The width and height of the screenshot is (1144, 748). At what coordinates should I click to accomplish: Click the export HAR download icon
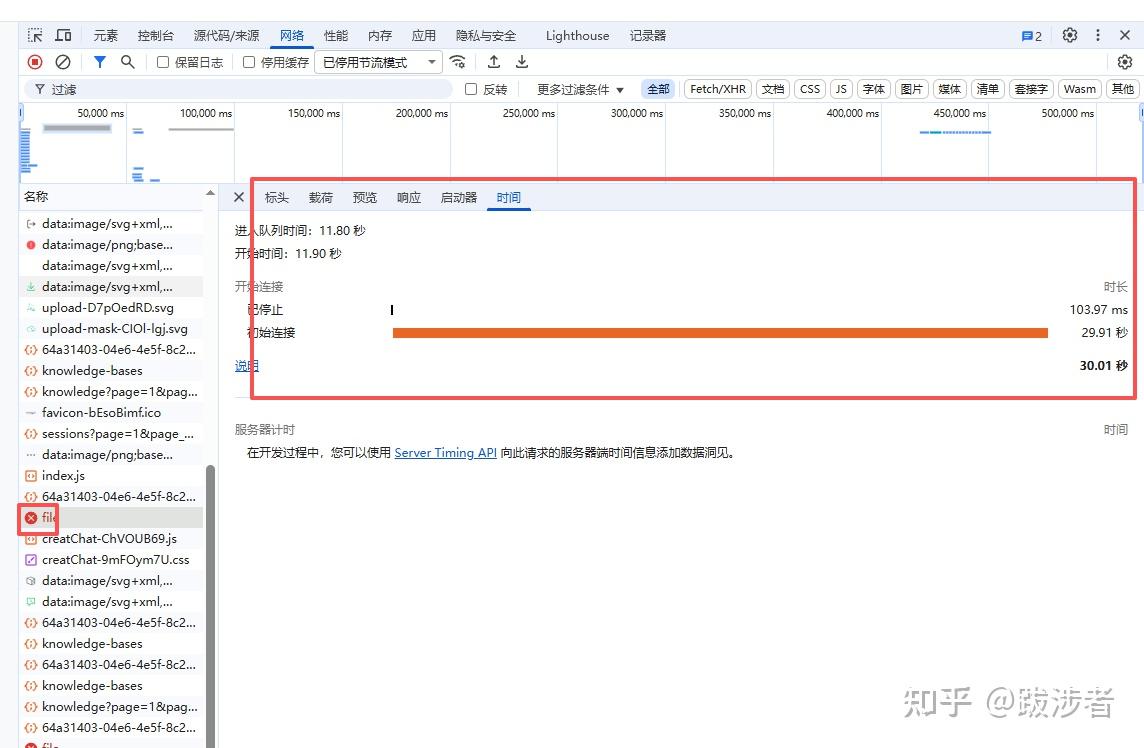521,62
